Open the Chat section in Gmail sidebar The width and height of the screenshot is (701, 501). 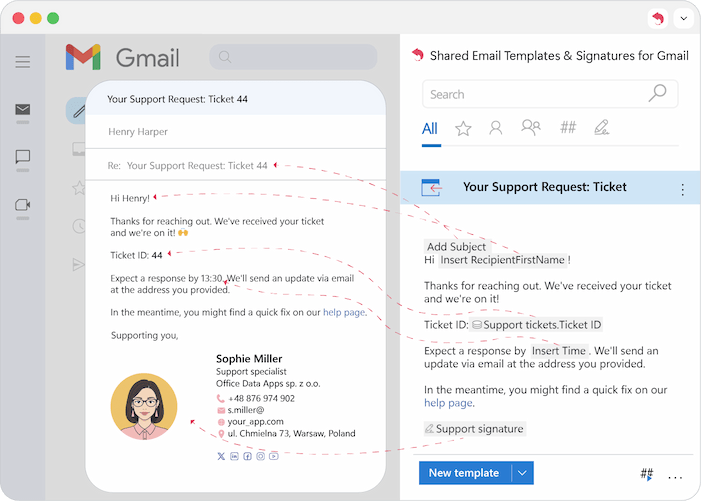[22, 156]
